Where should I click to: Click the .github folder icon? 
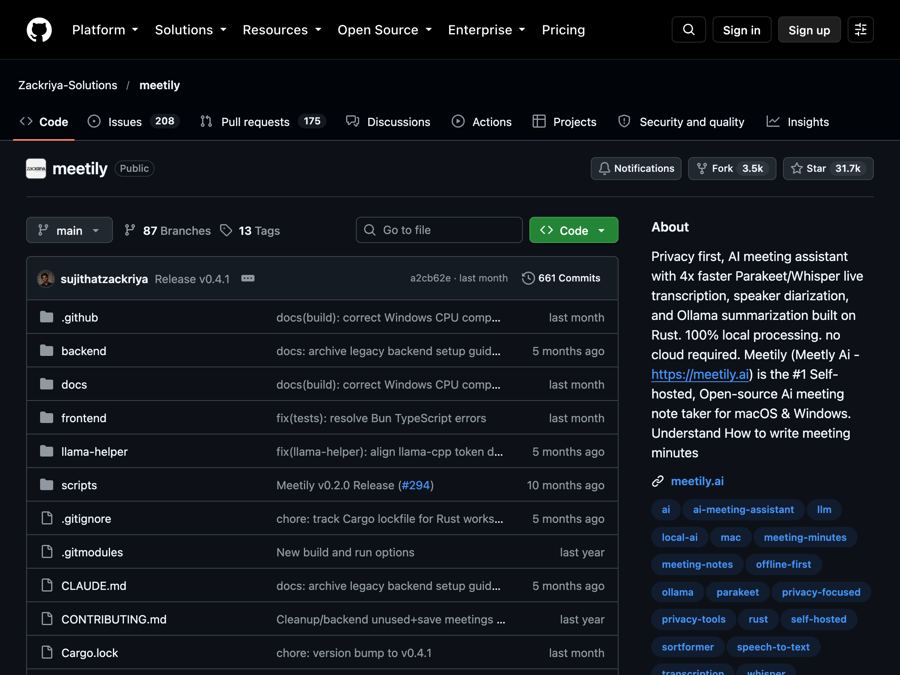pos(46,317)
